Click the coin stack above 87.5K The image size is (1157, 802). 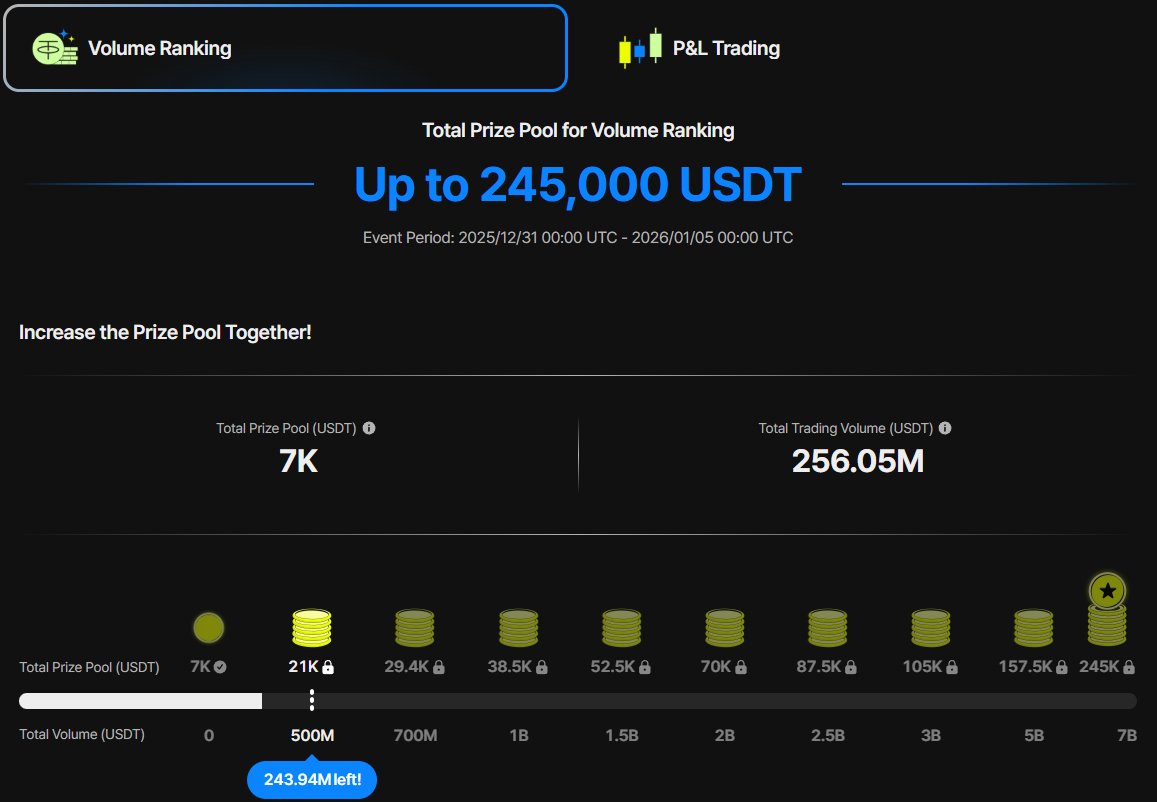tap(828, 628)
